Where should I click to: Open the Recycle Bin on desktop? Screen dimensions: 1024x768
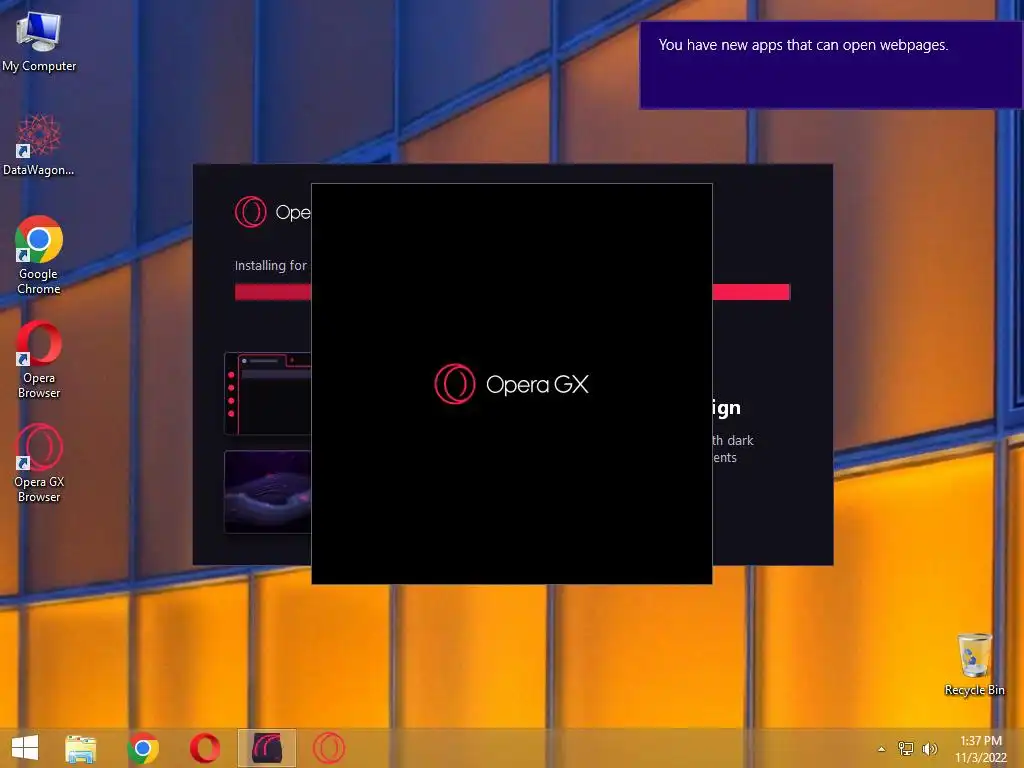click(x=974, y=664)
